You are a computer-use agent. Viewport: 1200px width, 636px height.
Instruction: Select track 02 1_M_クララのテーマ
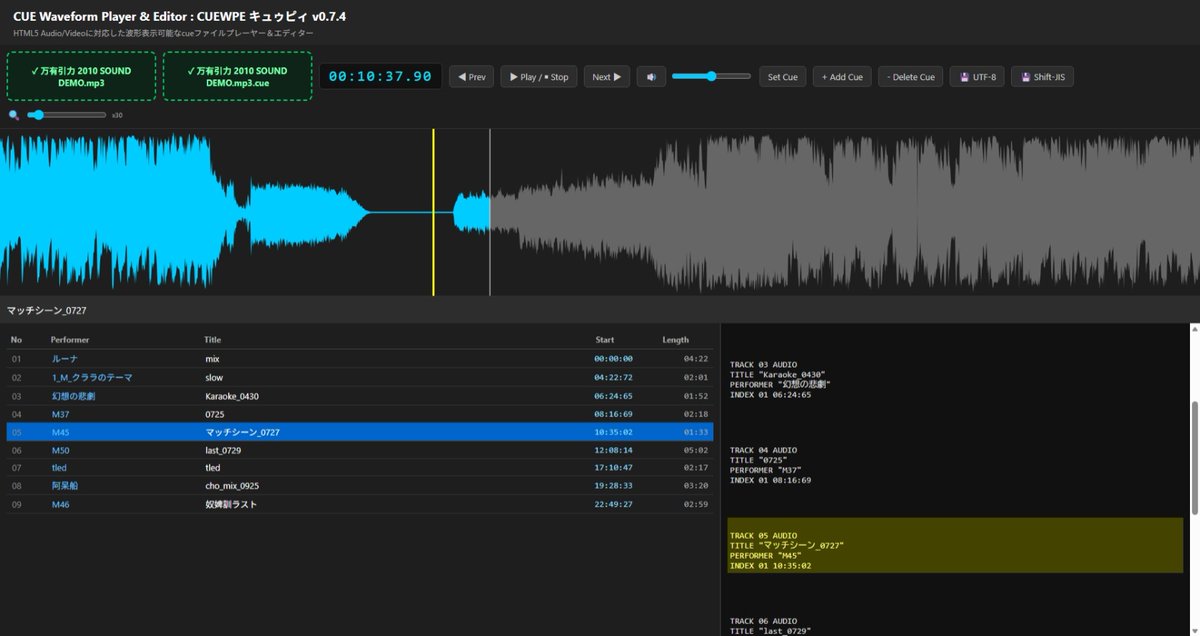coord(360,377)
